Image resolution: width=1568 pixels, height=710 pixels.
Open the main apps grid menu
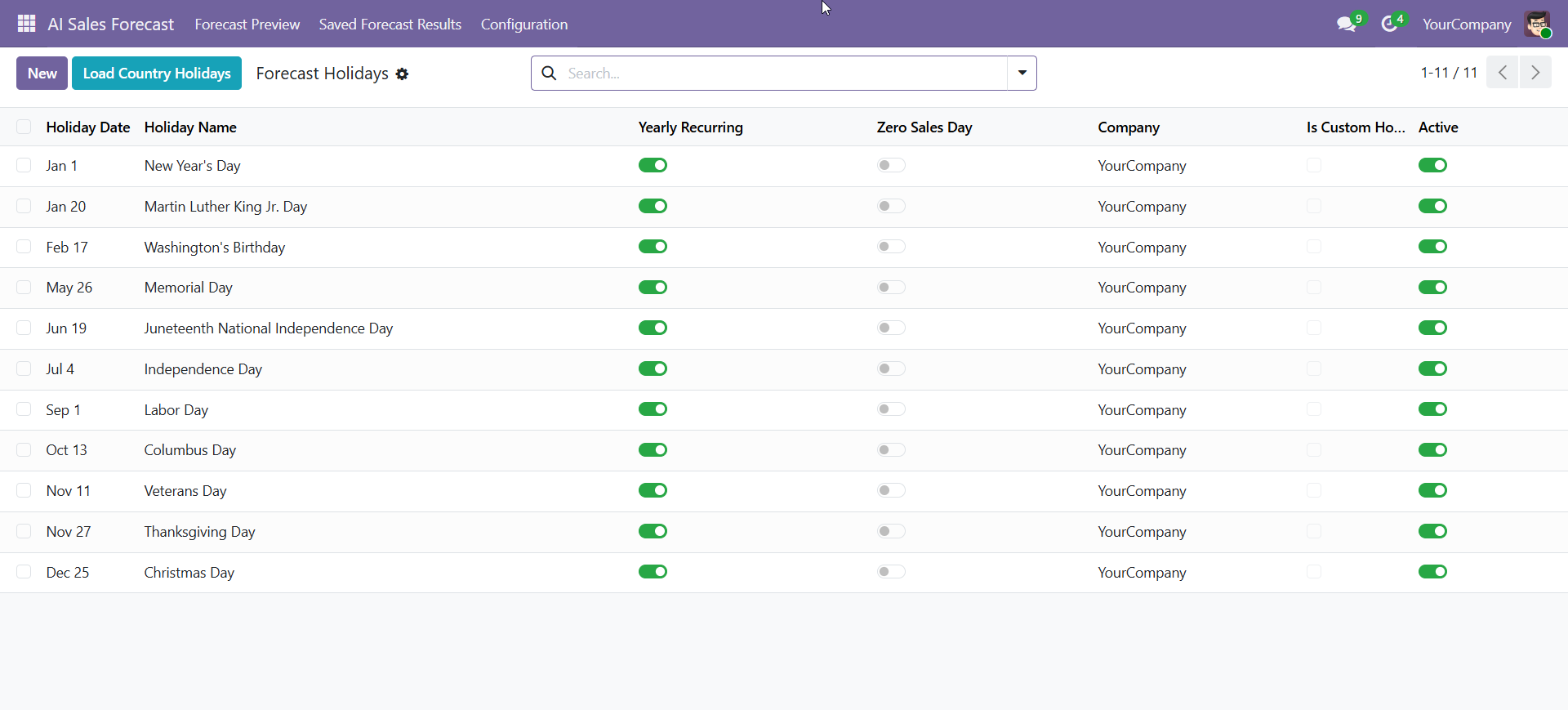[26, 24]
